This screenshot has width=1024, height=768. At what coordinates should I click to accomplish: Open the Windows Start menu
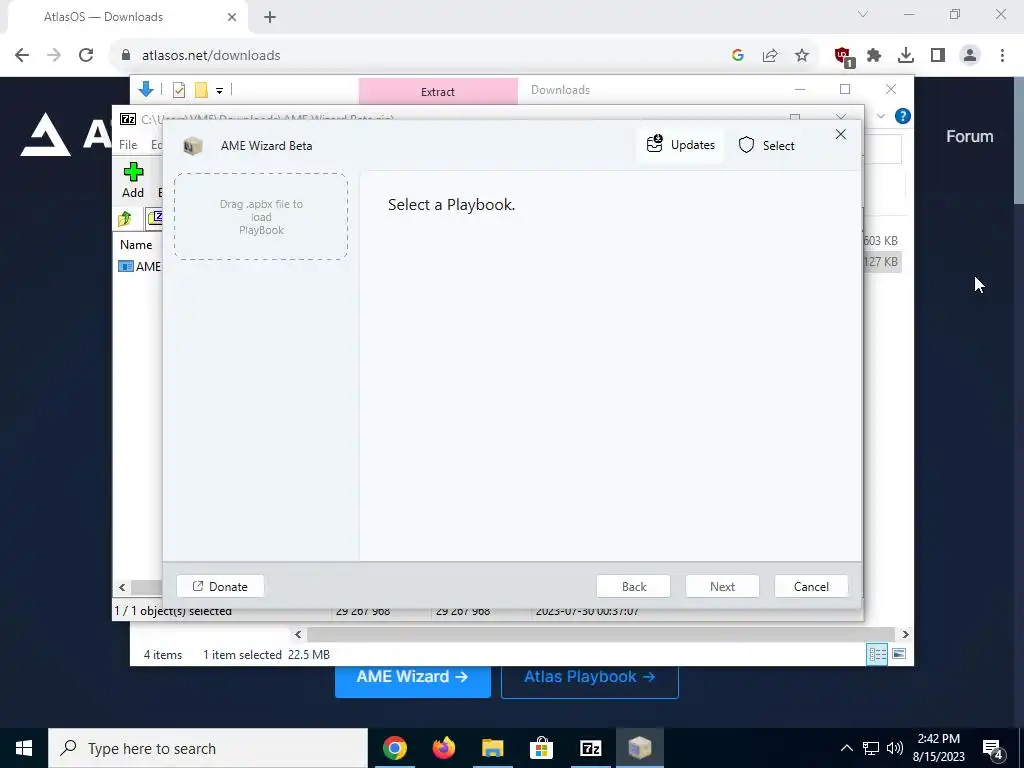tap(24, 748)
